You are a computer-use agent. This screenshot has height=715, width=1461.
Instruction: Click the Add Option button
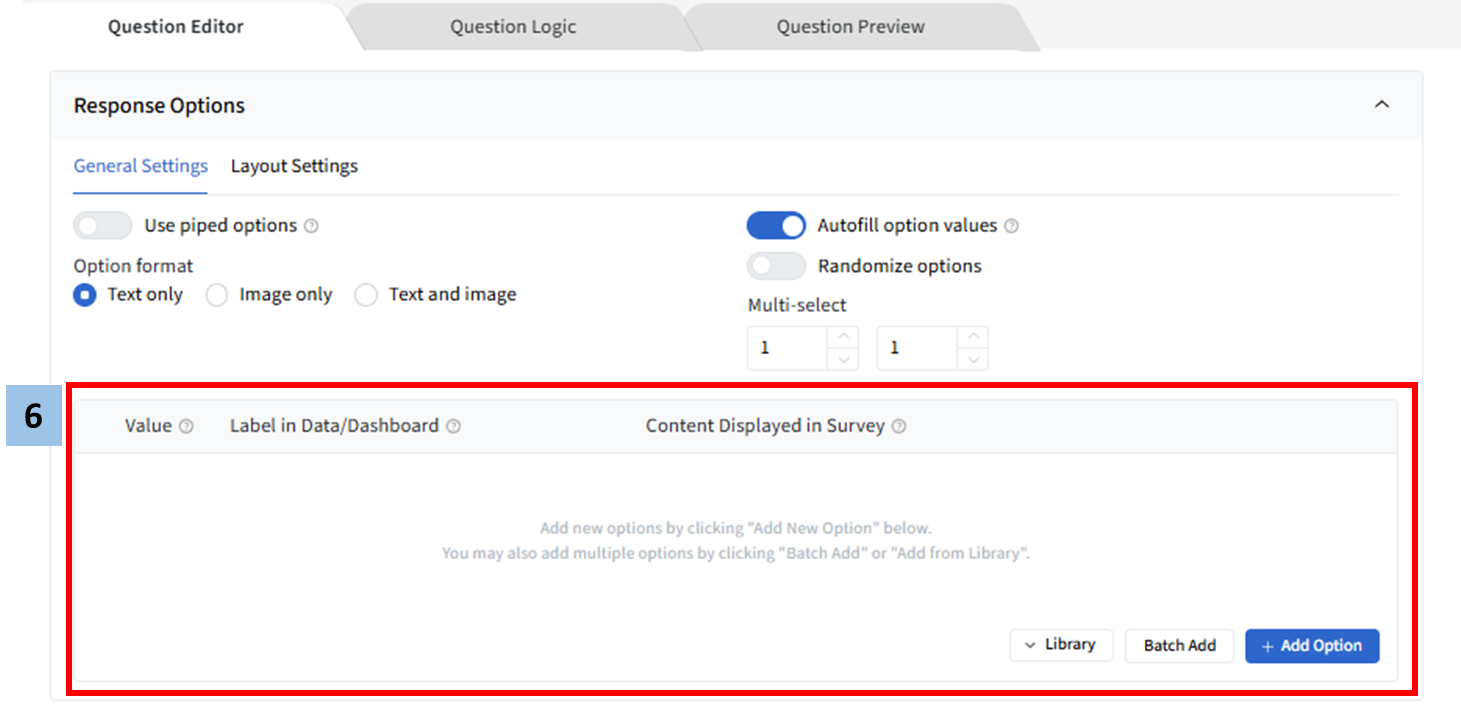tap(1311, 645)
